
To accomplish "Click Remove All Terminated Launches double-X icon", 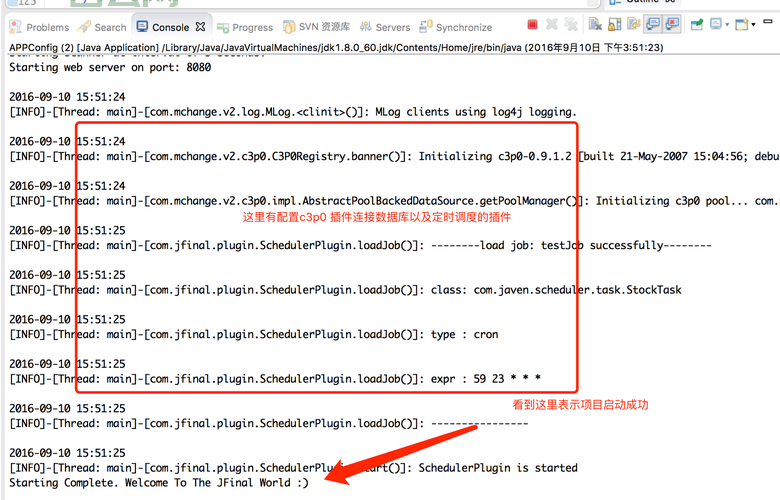I will (x=571, y=24).
